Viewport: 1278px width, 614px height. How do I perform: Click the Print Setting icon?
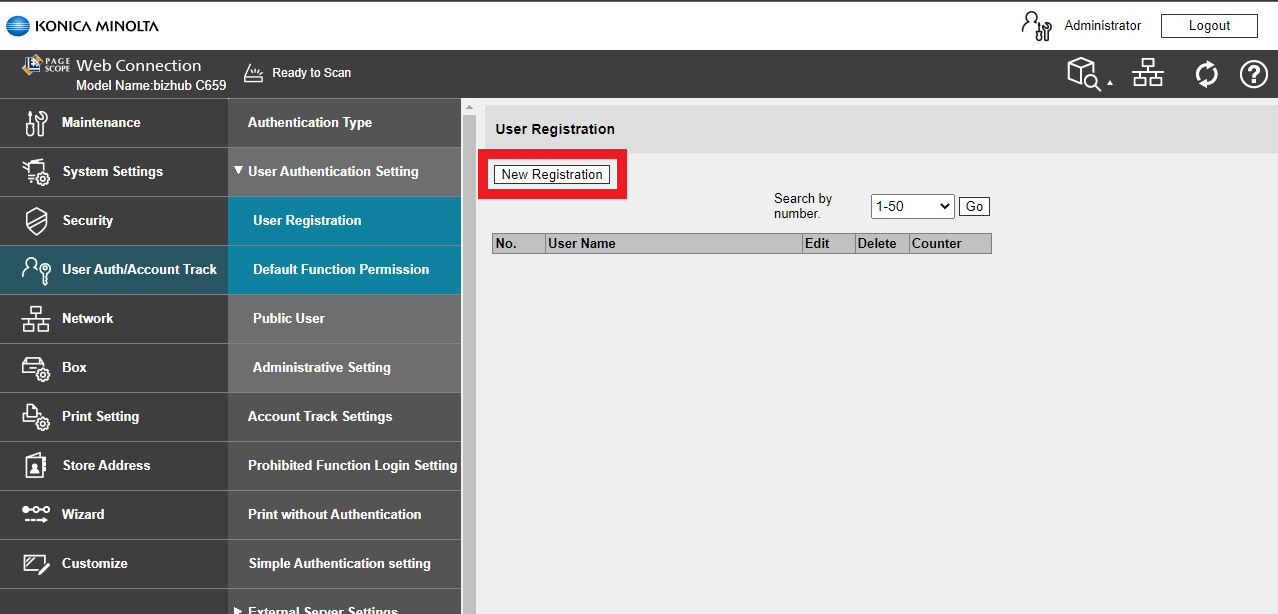tap(36, 417)
